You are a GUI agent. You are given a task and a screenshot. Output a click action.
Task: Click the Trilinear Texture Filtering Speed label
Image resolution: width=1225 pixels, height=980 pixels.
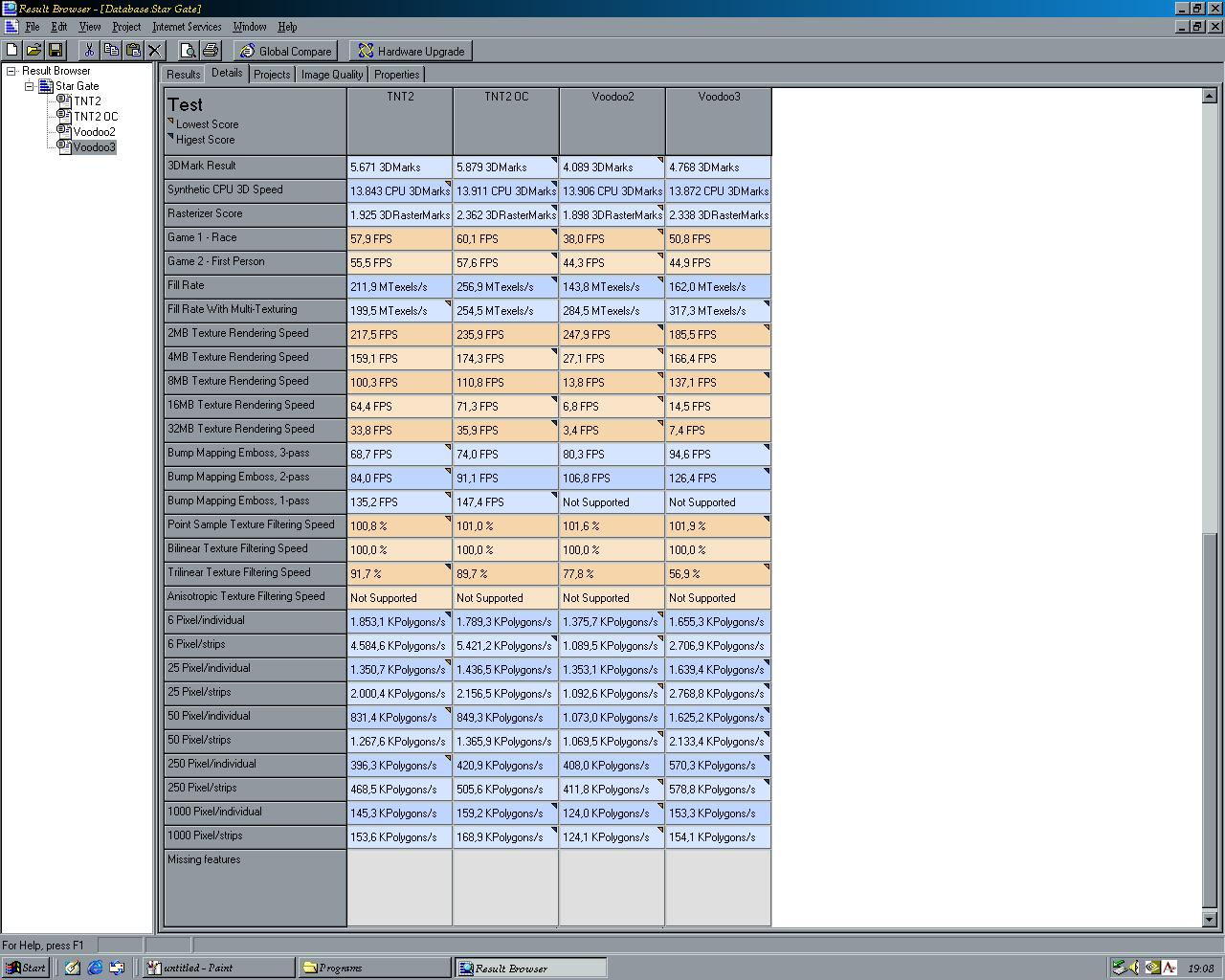pos(256,573)
